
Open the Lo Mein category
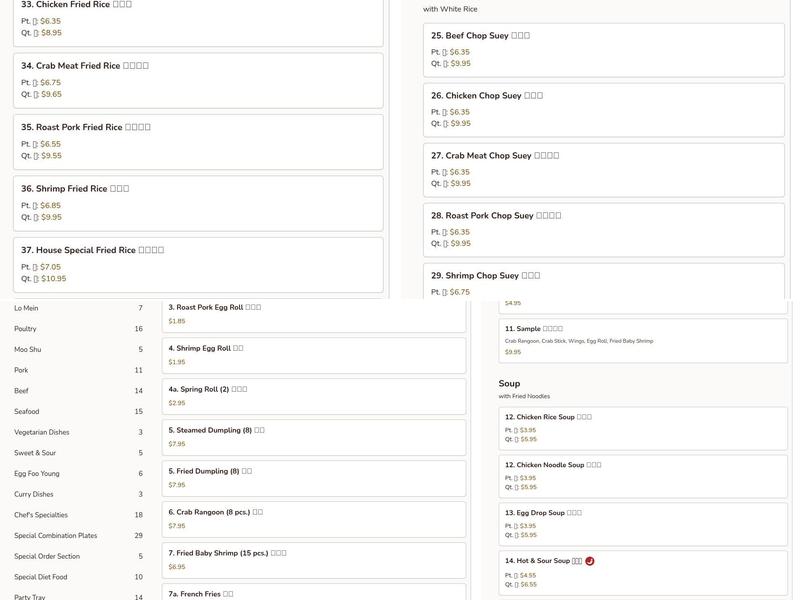click(26, 308)
